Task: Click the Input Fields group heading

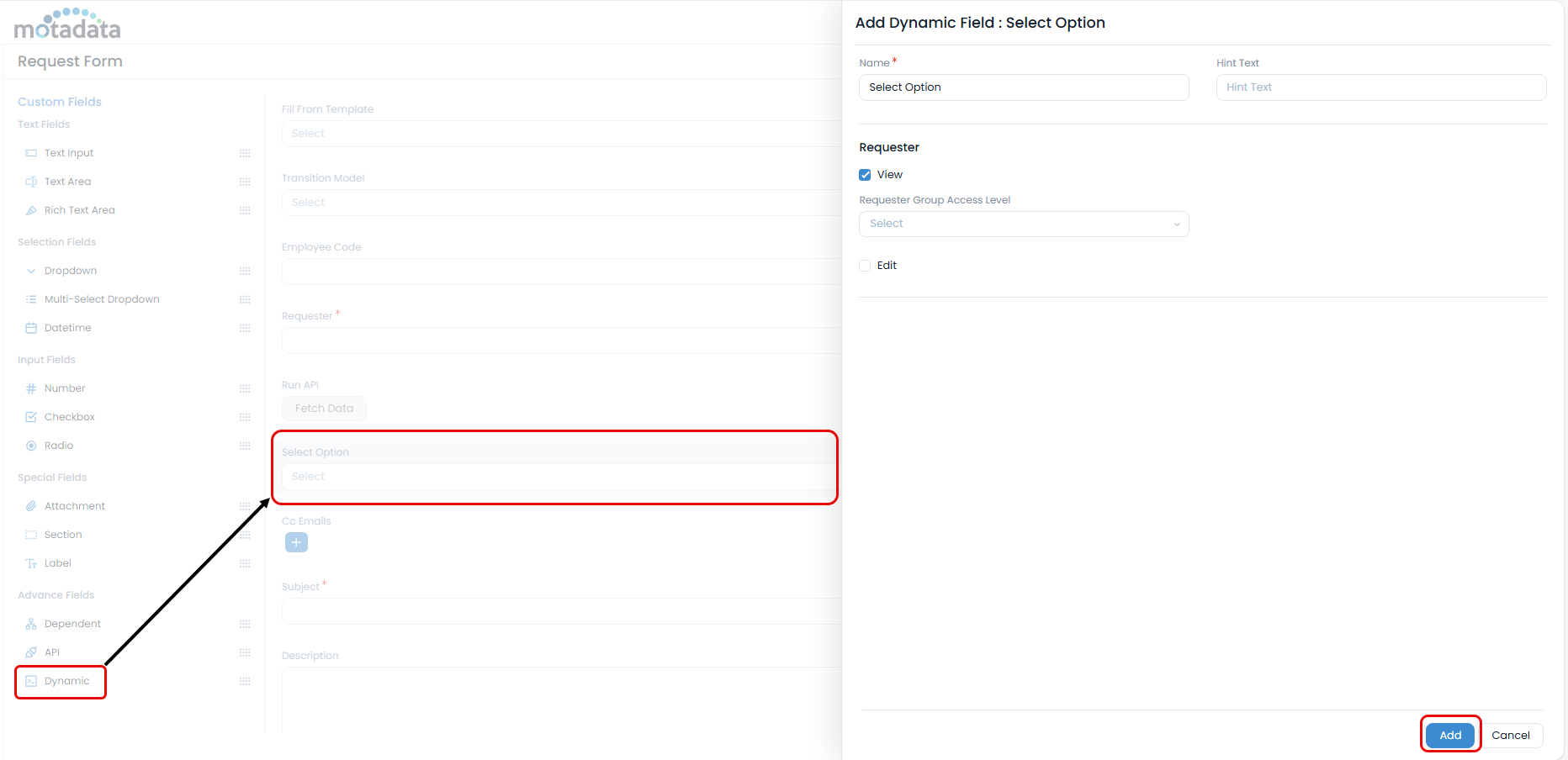Action: point(46,360)
